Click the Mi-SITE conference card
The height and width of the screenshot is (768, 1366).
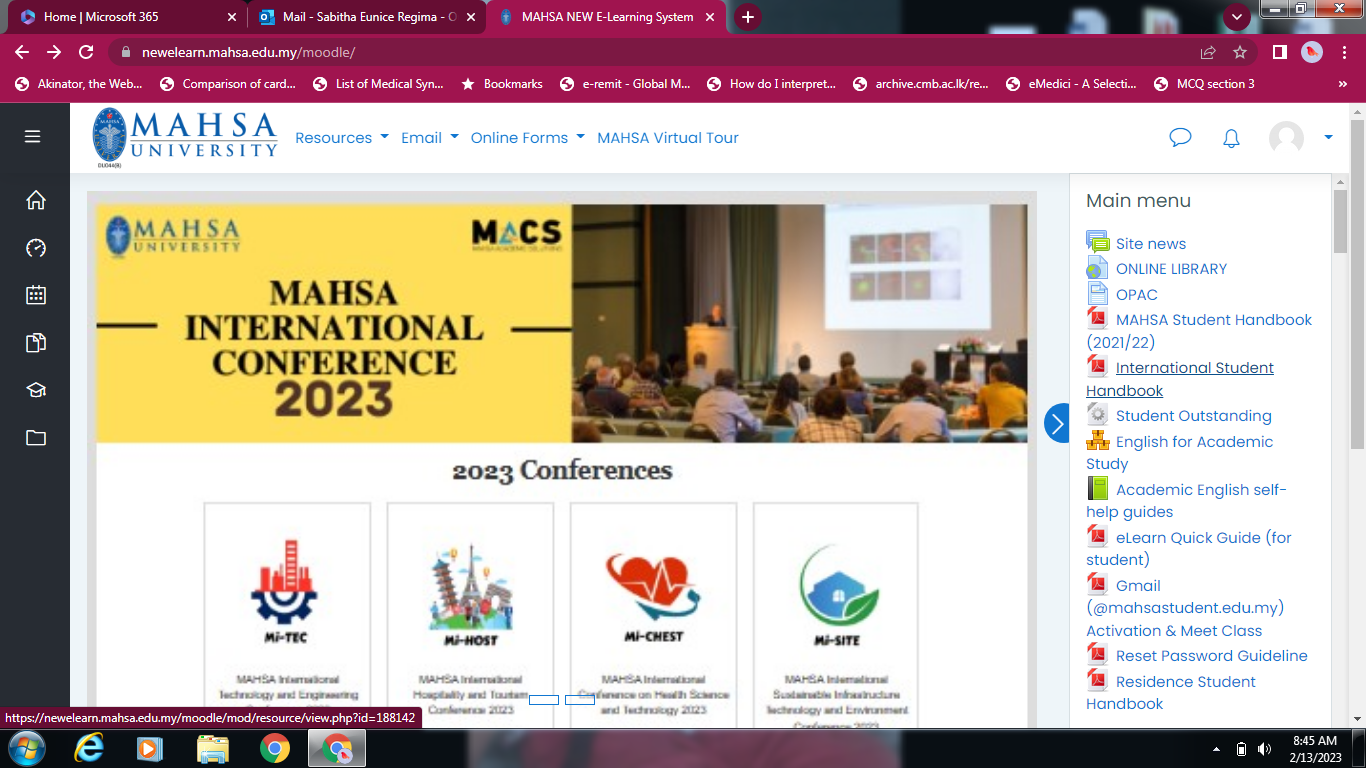(x=836, y=614)
